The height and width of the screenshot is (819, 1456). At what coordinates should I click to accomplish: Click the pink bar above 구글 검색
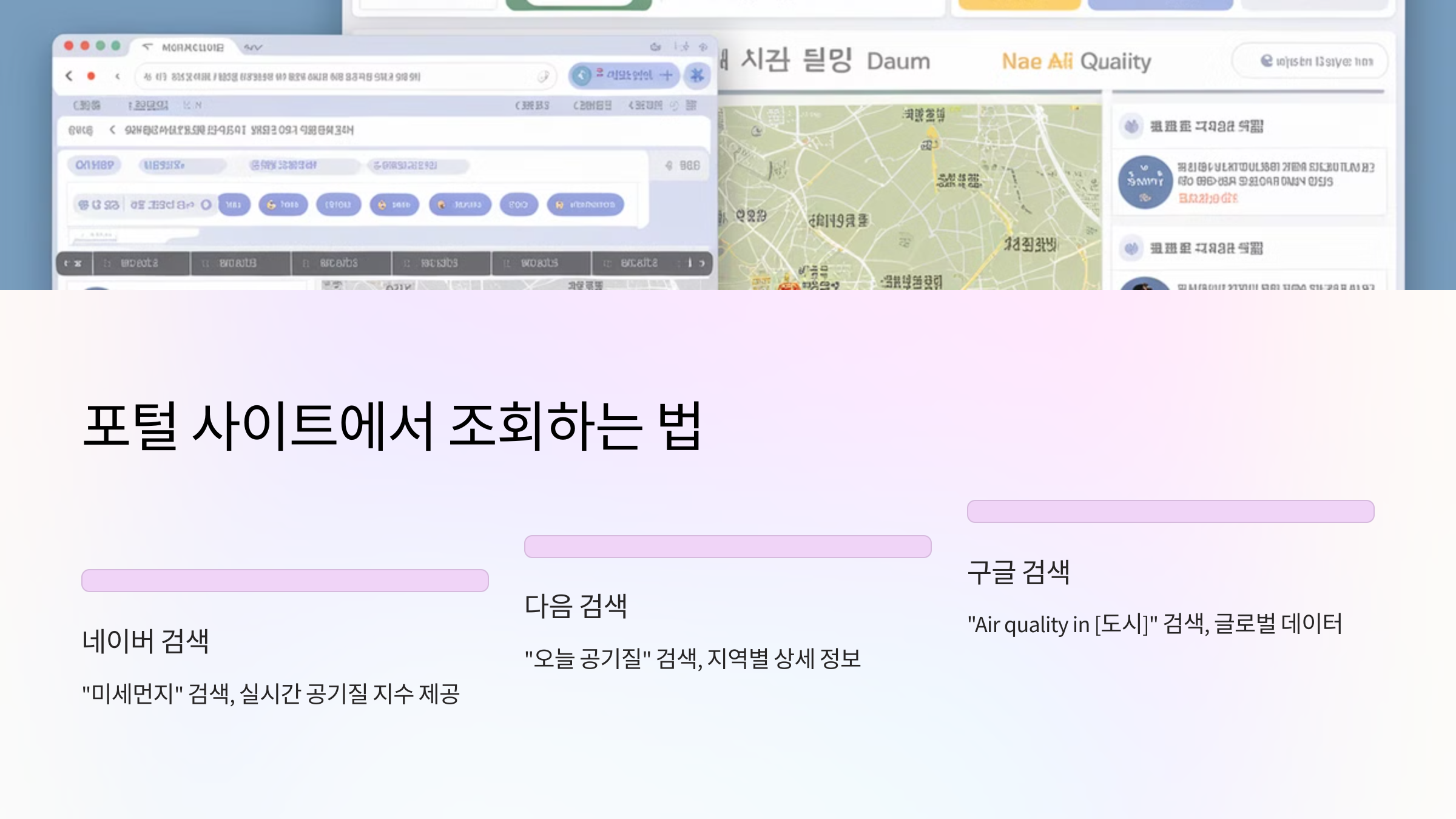click(1170, 511)
